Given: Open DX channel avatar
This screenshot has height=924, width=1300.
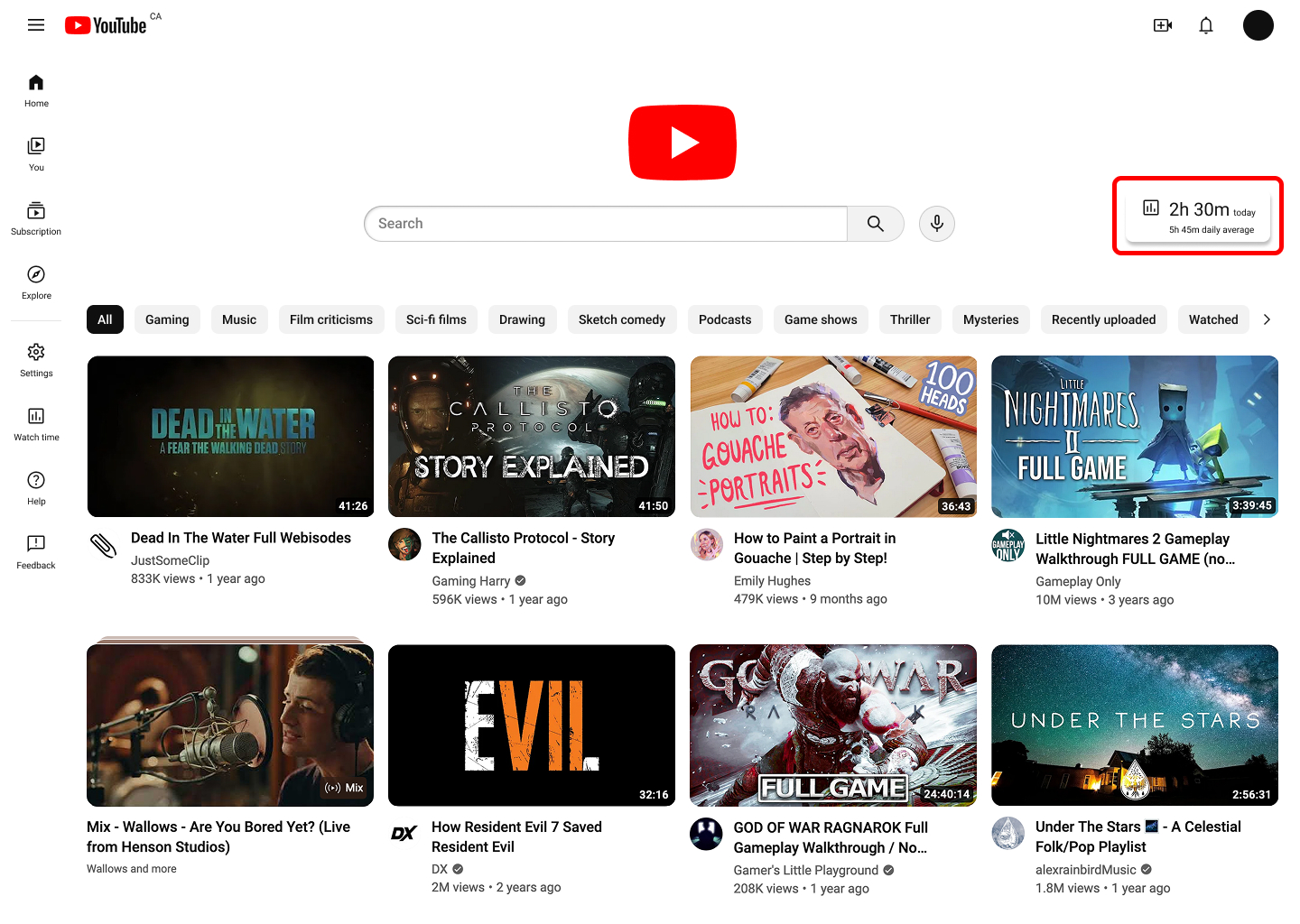Looking at the screenshot, I should coord(404,833).
